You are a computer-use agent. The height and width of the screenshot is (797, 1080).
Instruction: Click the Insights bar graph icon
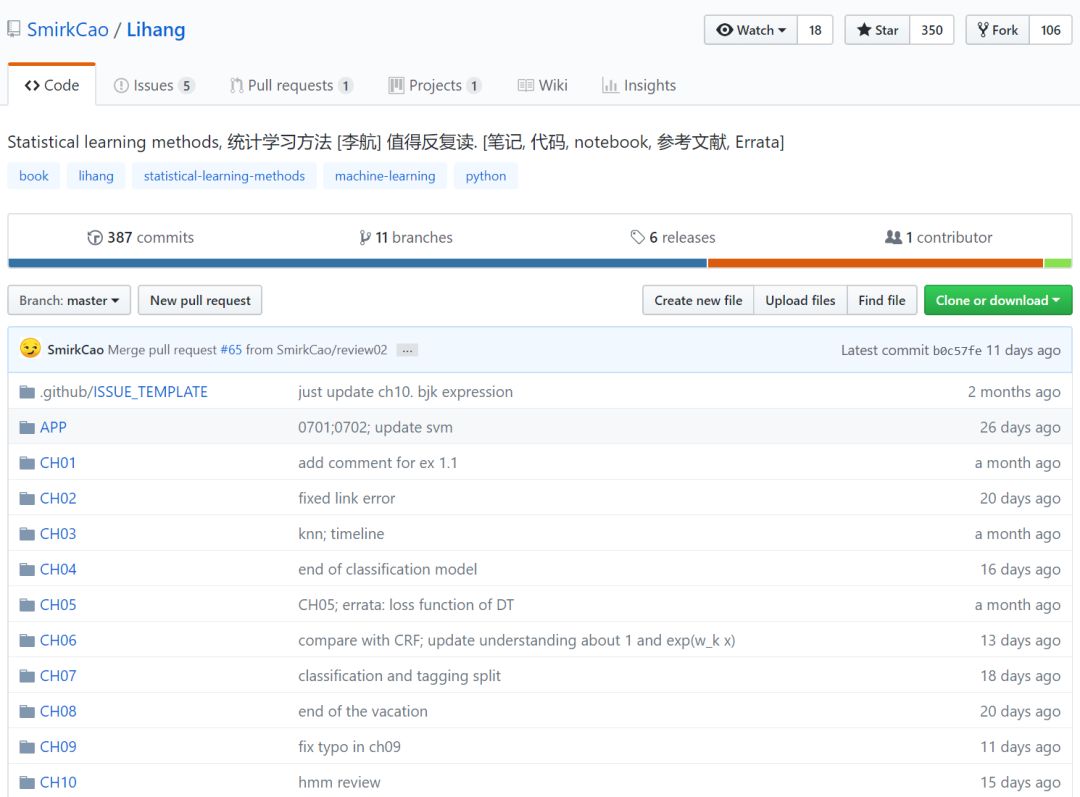(610, 85)
